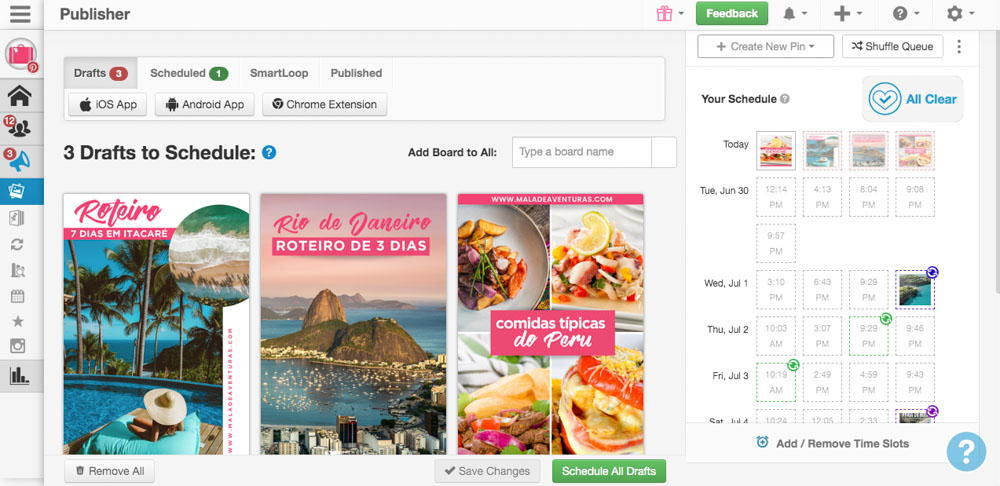Open the Rio de Janeiro Roteiro draft
Screen dimensions: 1000x486
[353, 324]
